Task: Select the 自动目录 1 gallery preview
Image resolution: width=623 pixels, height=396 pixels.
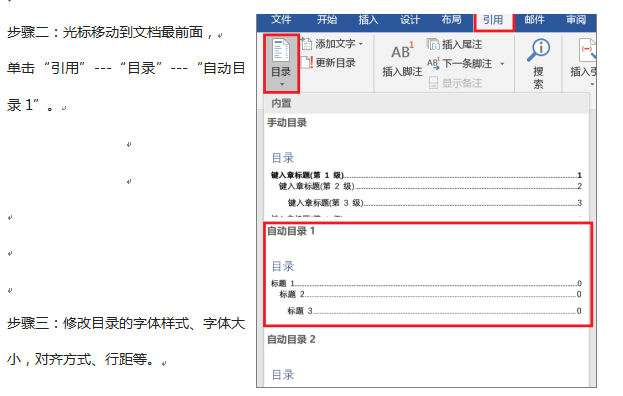Action: coord(428,274)
